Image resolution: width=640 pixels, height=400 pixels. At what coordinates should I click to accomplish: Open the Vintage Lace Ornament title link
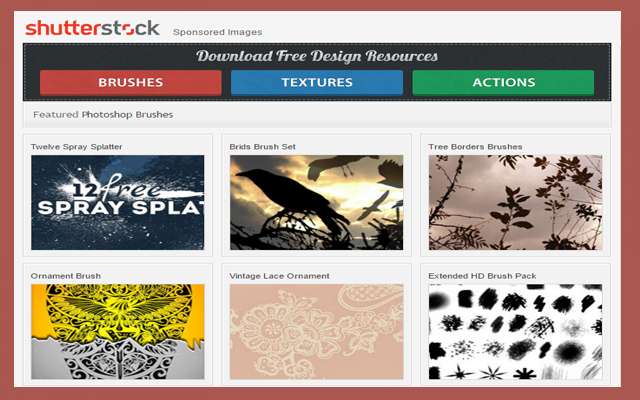[279, 276]
